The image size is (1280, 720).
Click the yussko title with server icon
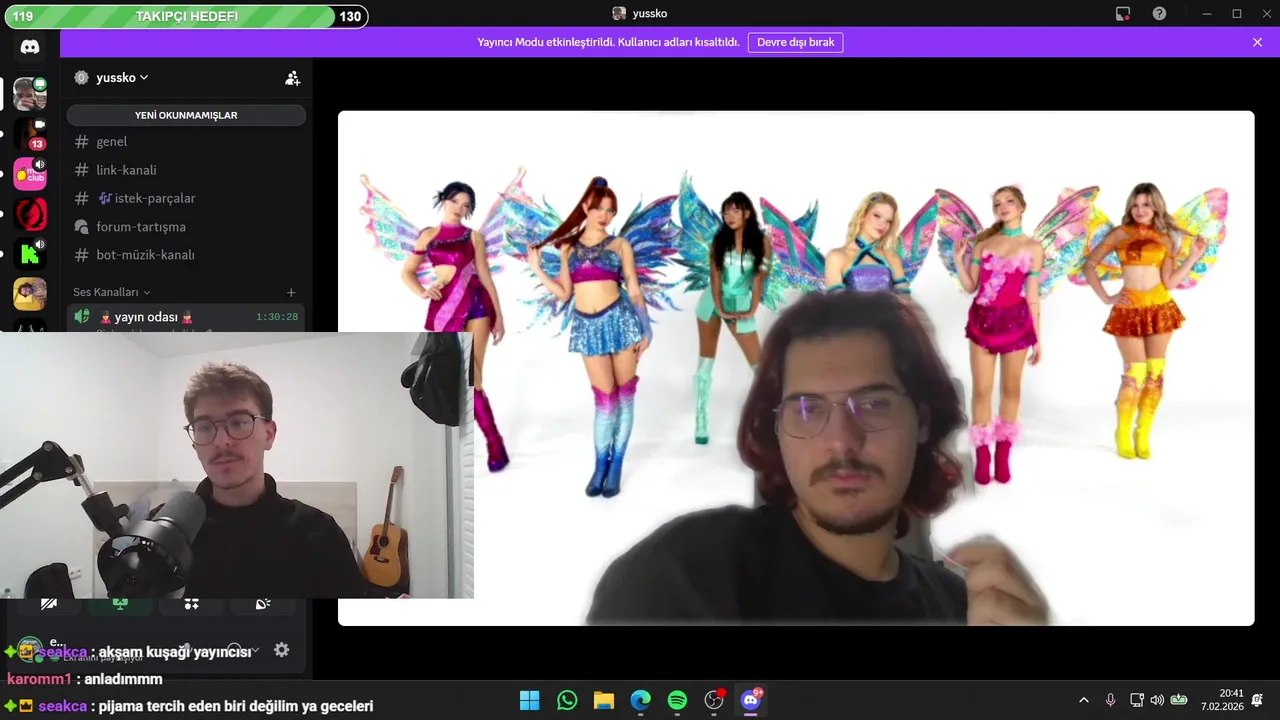(640, 14)
